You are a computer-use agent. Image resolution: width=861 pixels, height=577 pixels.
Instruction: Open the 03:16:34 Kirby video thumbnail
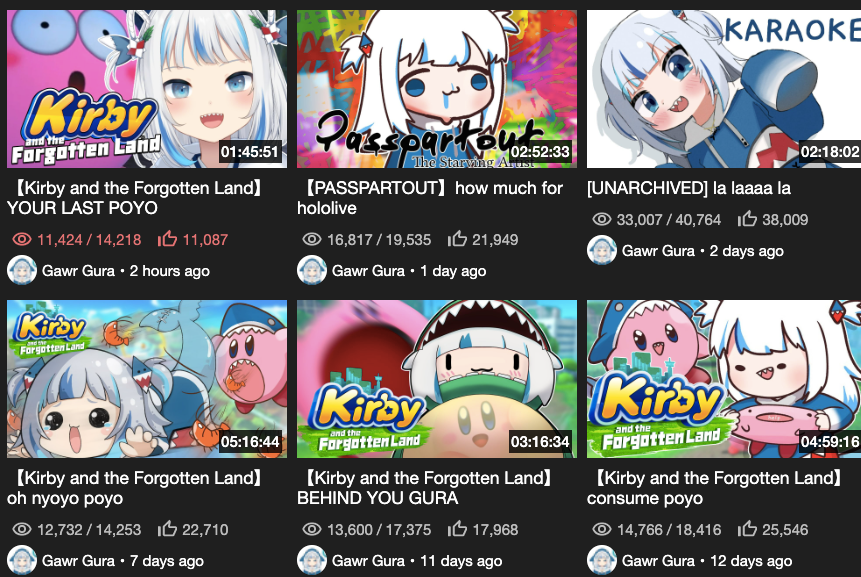437,379
